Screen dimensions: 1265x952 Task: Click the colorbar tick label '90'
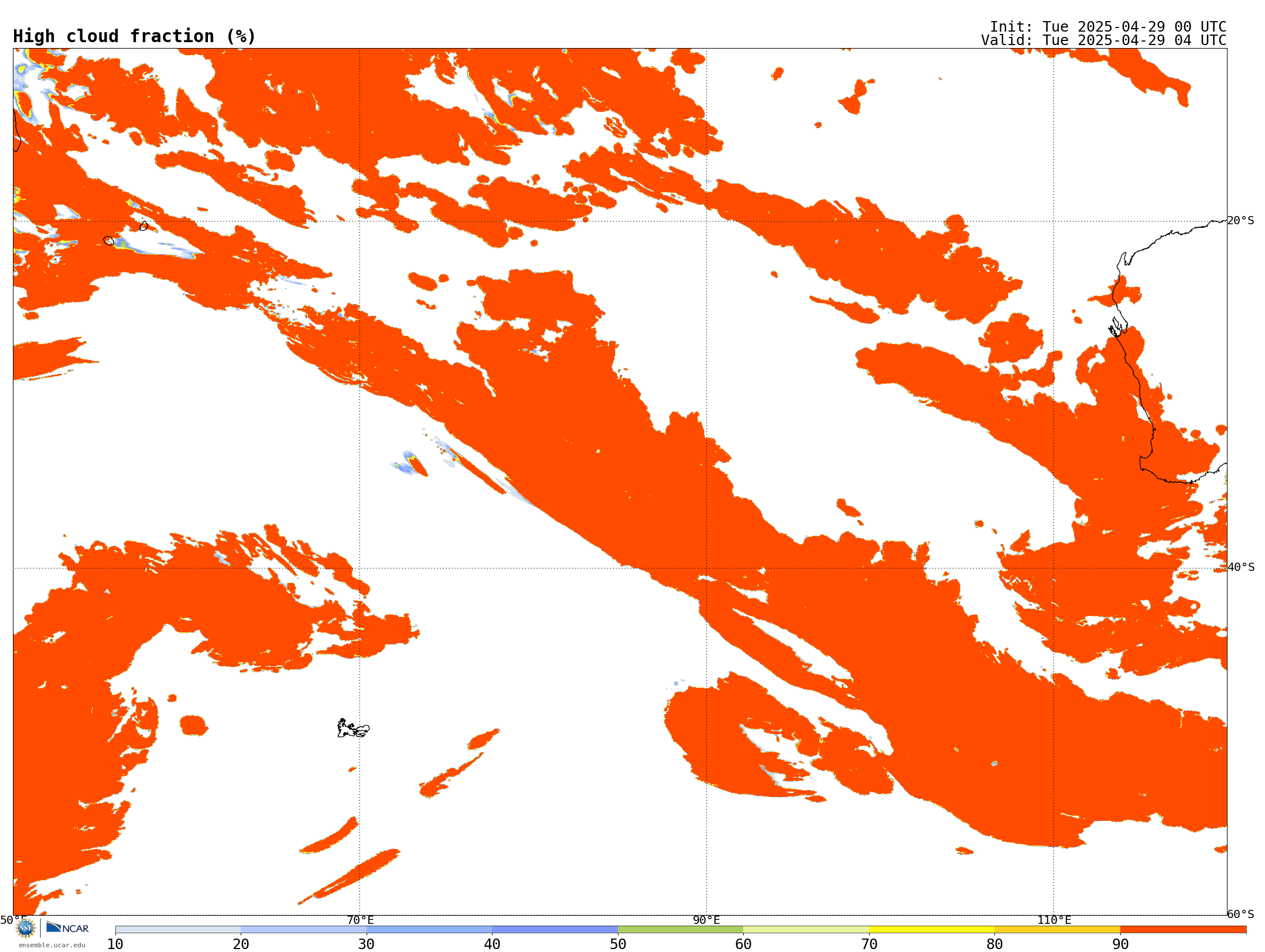point(1120,944)
